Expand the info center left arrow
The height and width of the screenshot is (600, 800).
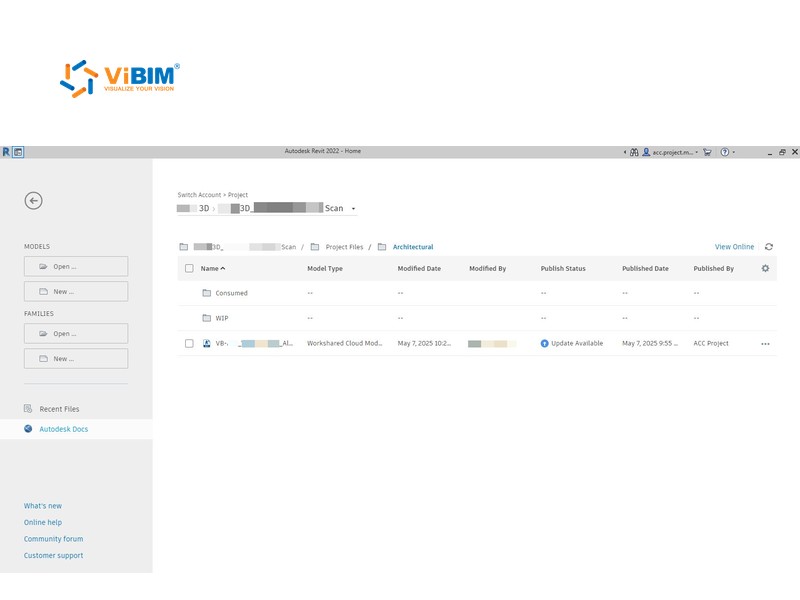pyautogui.click(x=625, y=152)
